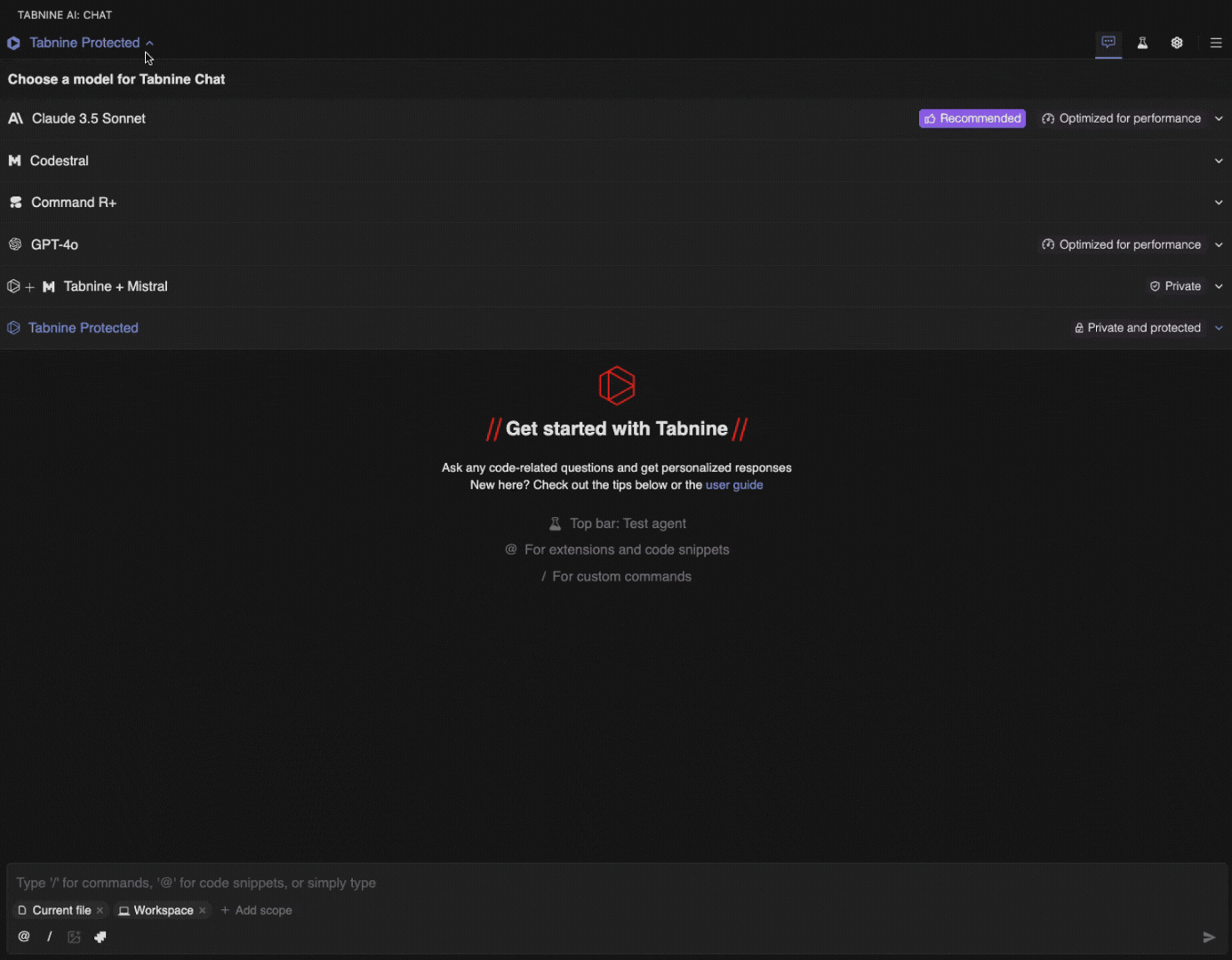Click the Add scope button
Viewport: 1232px width, 960px height.
256,910
